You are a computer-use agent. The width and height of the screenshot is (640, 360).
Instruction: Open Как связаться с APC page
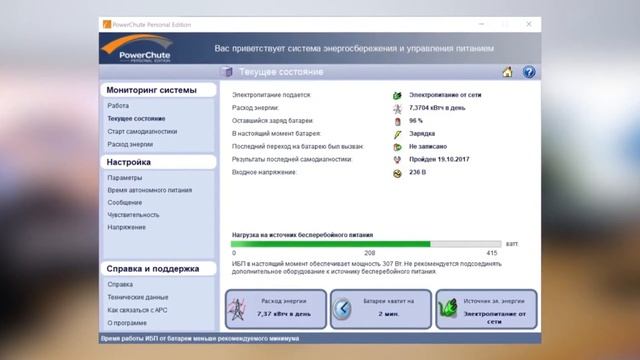pos(138,310)
